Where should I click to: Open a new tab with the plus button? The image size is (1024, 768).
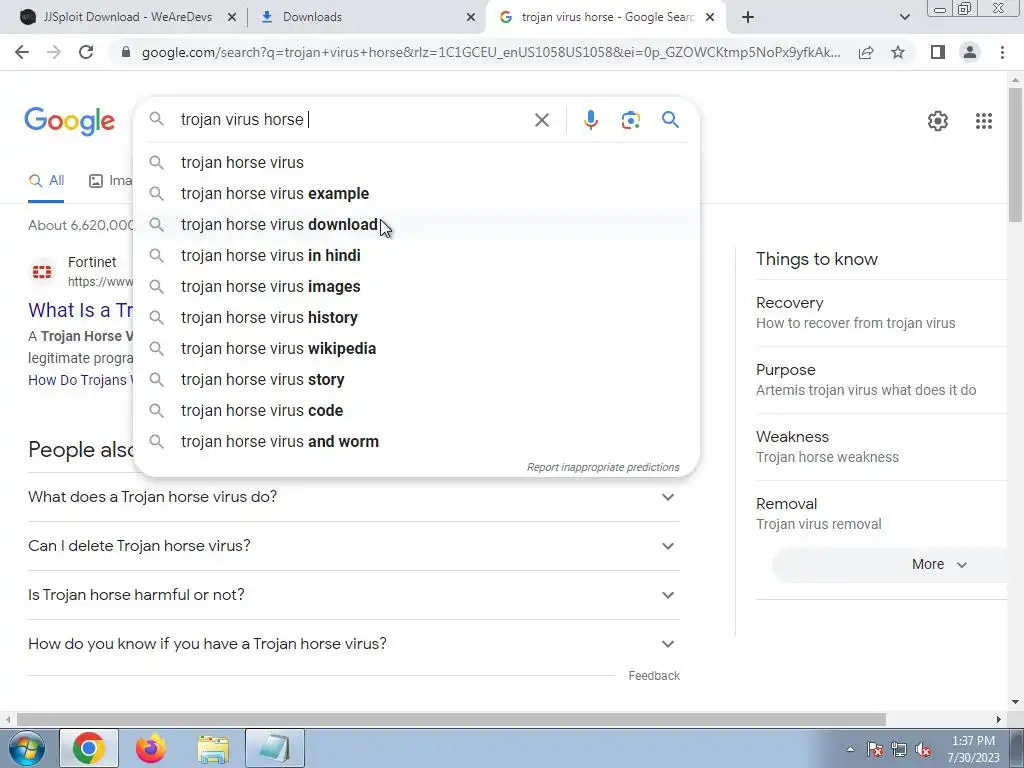pyautogui.click(x=748, y=17)
